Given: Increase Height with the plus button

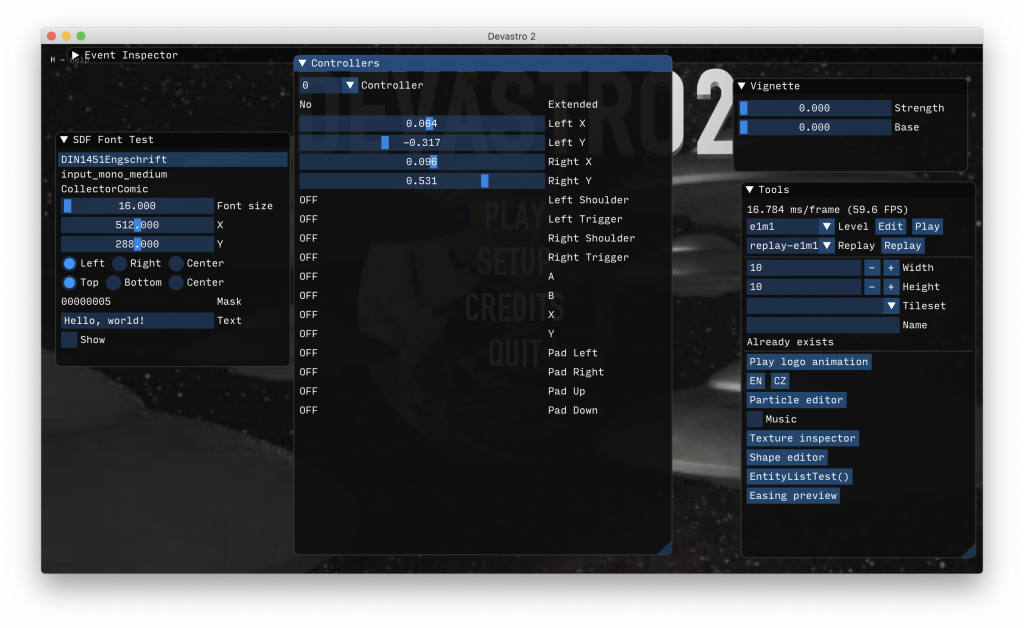Looking at the screenshot, I should point(891,287).
